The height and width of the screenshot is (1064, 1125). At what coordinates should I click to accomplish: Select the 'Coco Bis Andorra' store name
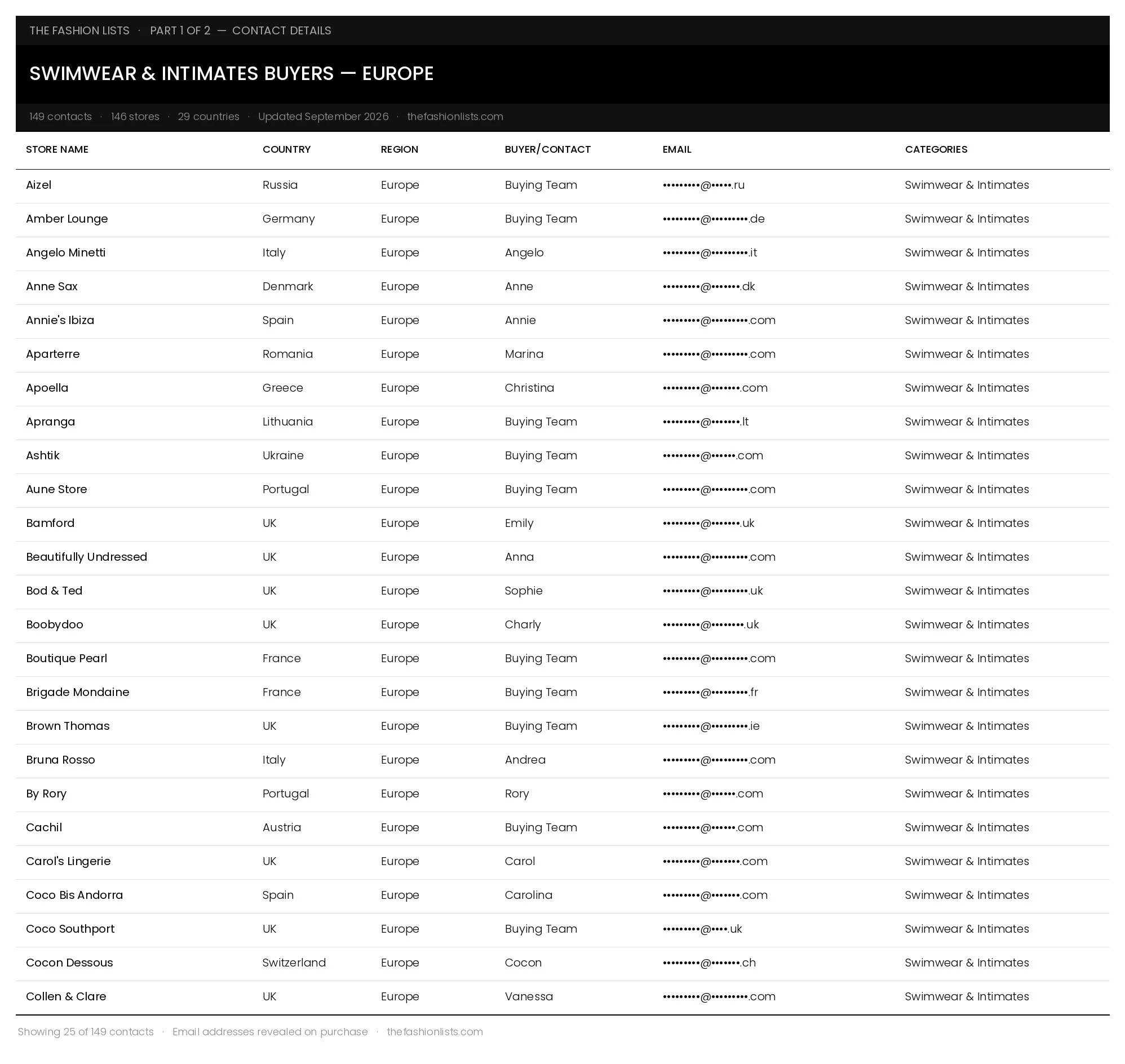(x=74, y=895)
